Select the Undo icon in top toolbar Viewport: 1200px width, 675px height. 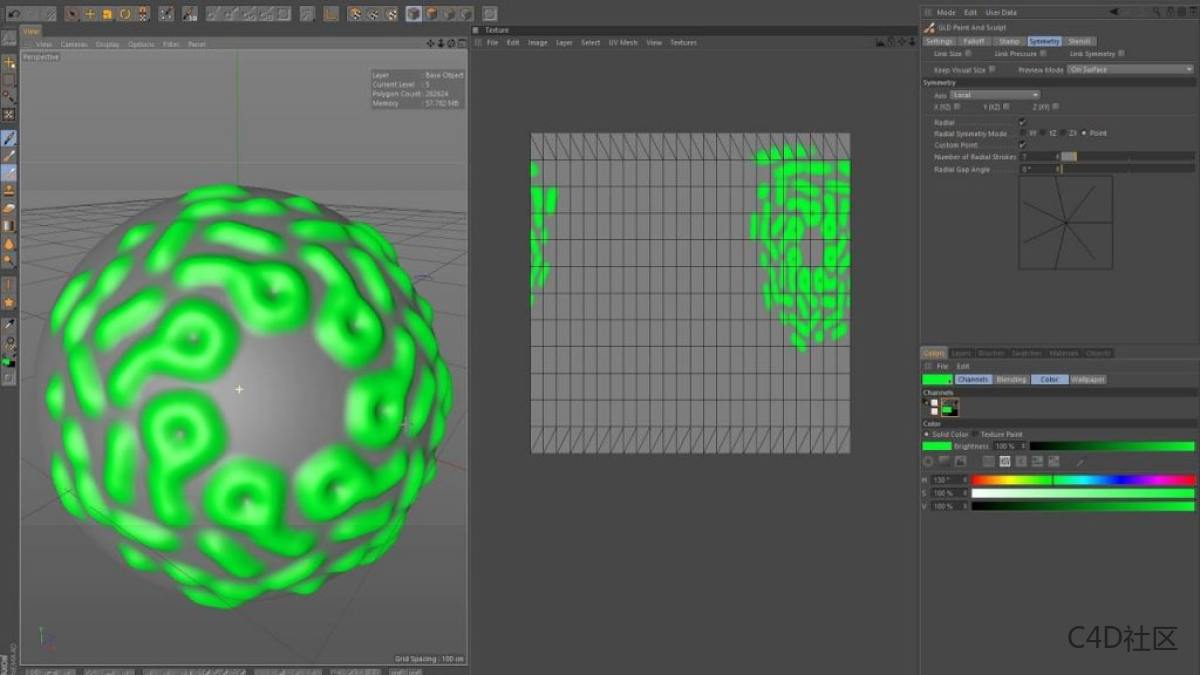click(x=13, y=13)
